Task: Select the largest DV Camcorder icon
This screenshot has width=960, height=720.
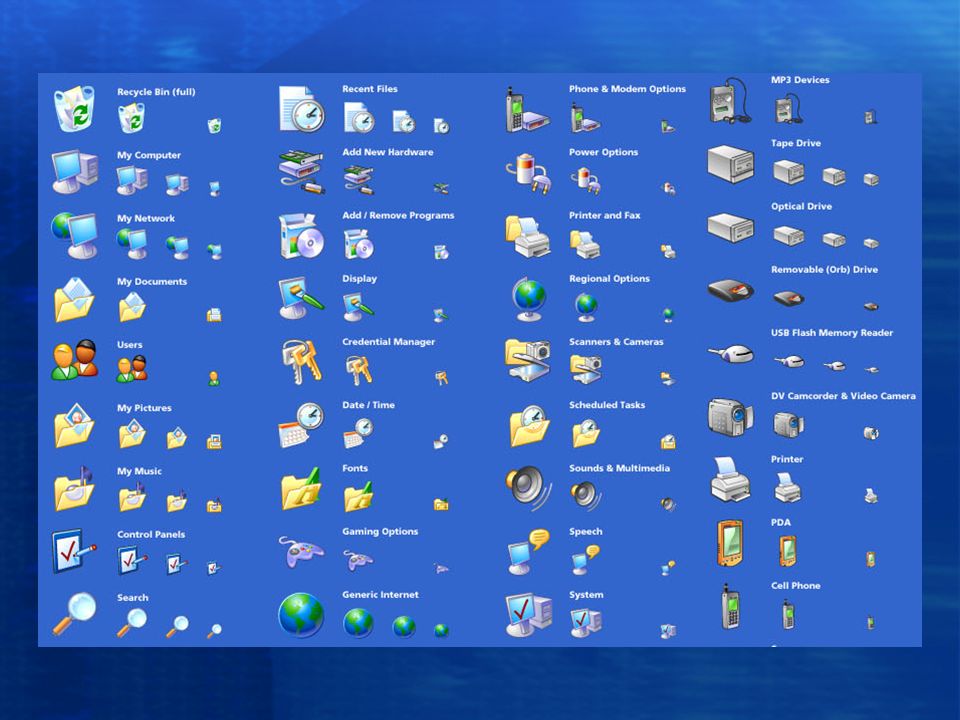Action: (x=730, y=417)
